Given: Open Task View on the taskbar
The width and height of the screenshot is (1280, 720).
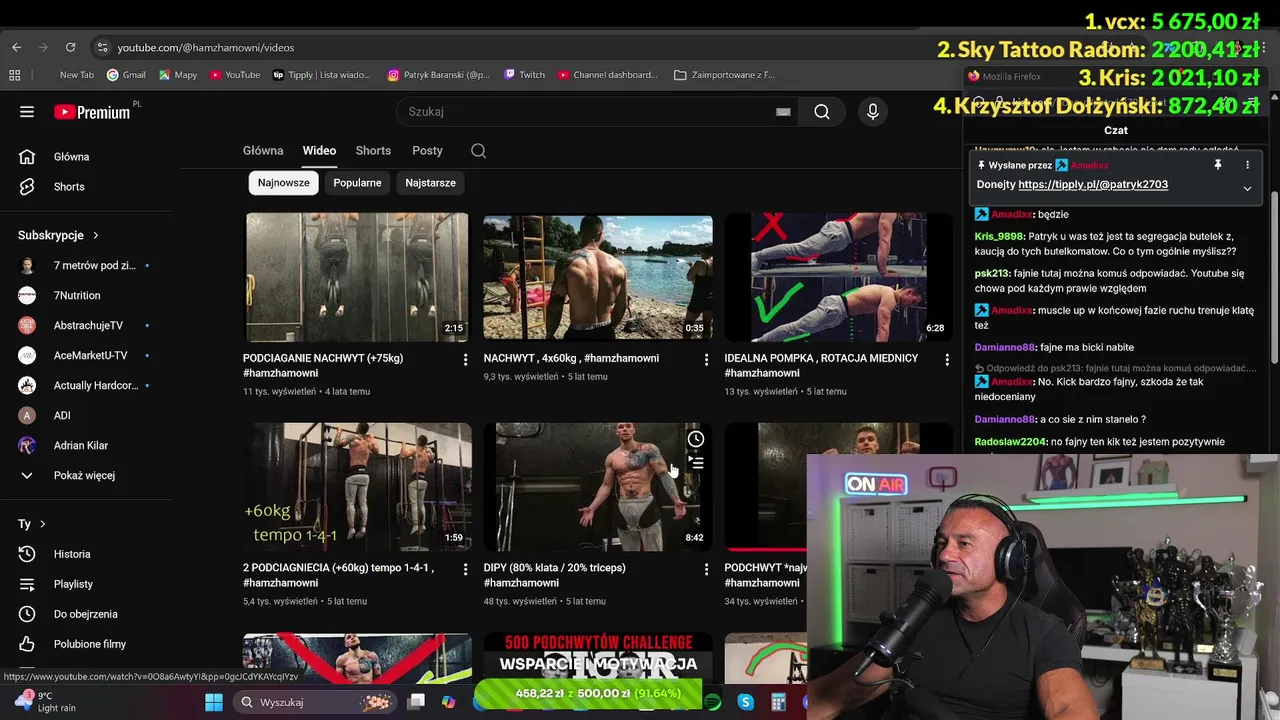Looking at the screenshot, I should (416, 702).
